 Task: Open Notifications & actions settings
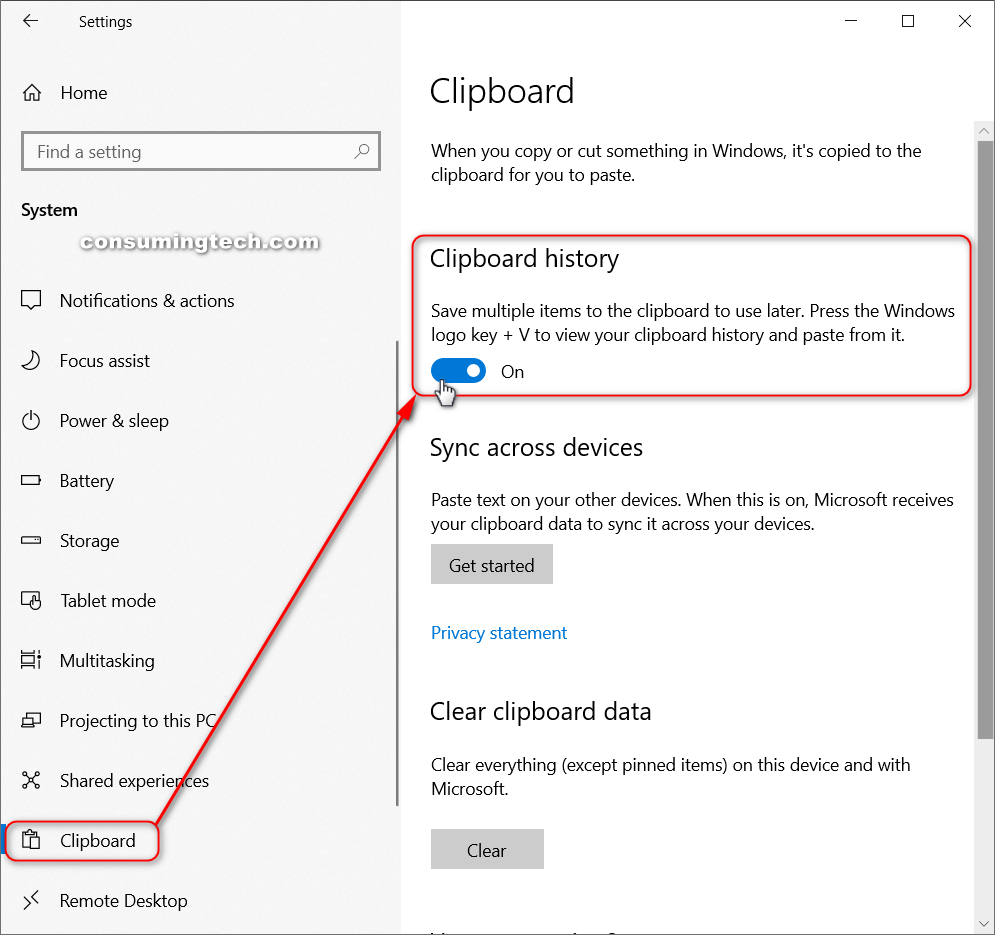point(147,300)
